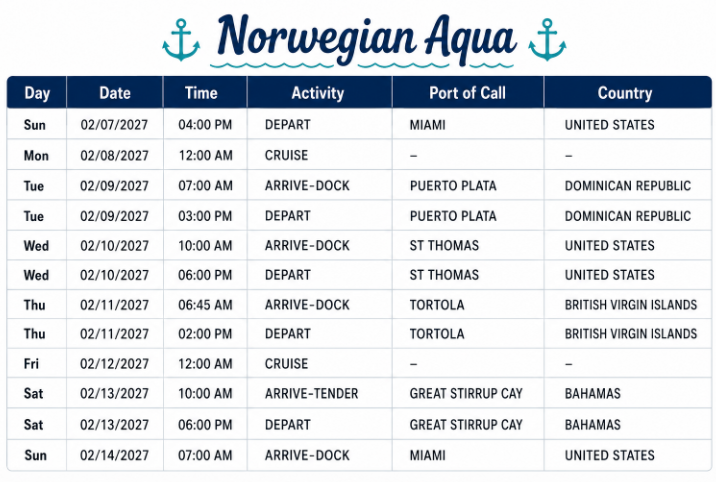Click the Activity column header
The width and height of the screenshot is (716, 482).
pos(319,93)
